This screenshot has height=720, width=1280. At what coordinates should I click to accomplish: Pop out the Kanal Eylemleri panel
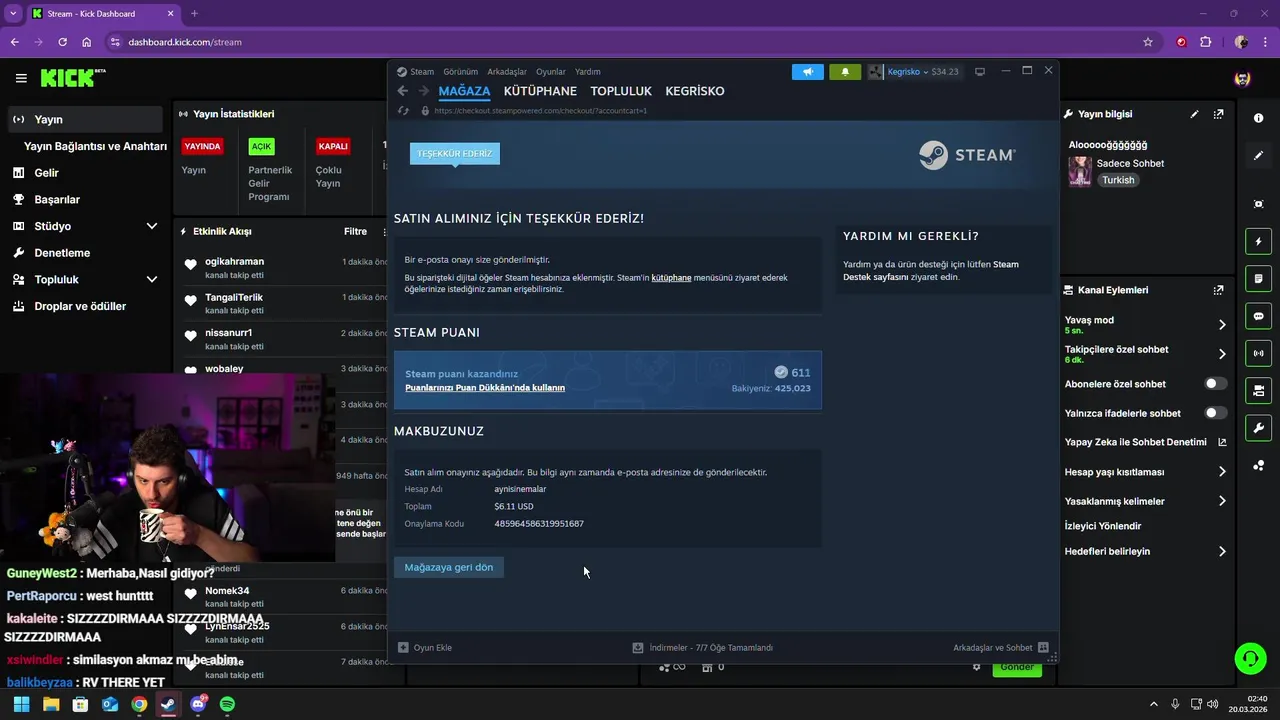tap(1218, 290)
